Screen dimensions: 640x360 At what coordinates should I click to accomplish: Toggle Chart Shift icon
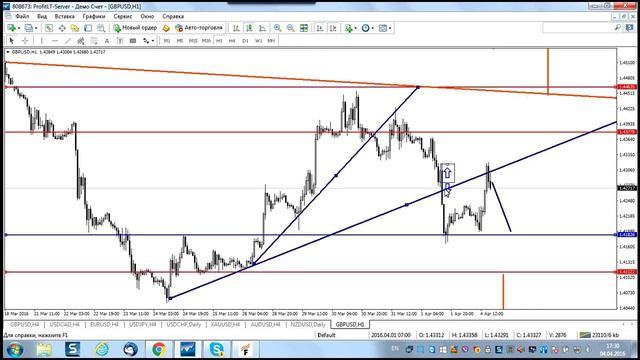pyautogui.click(x=333, y=28)
